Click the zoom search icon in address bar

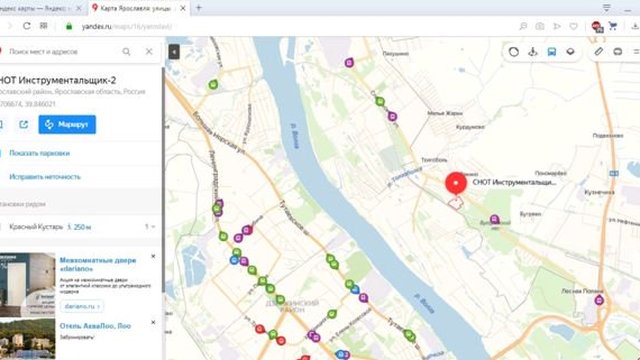[523, 26]
